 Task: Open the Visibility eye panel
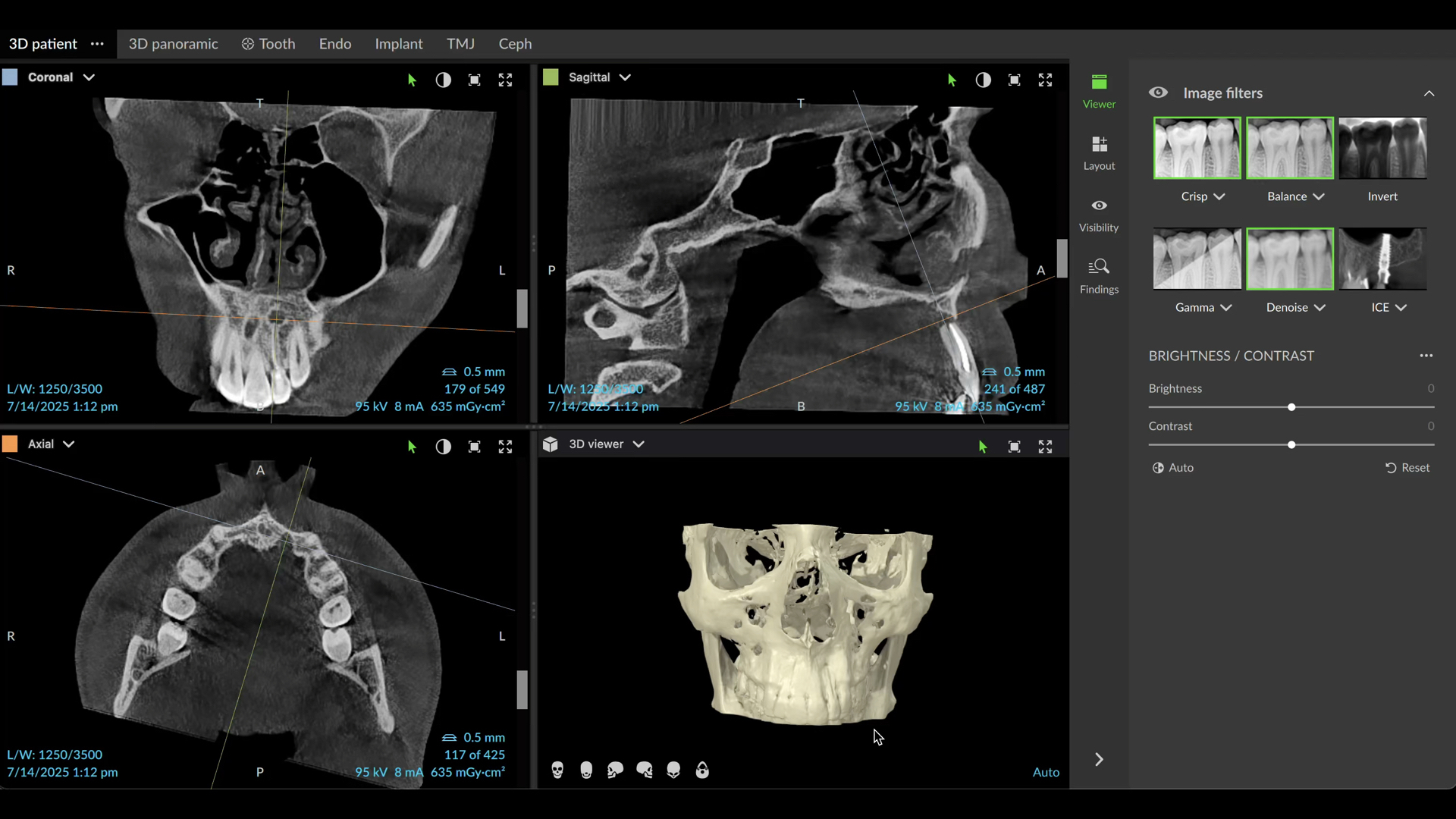(x=1099, y=214)
